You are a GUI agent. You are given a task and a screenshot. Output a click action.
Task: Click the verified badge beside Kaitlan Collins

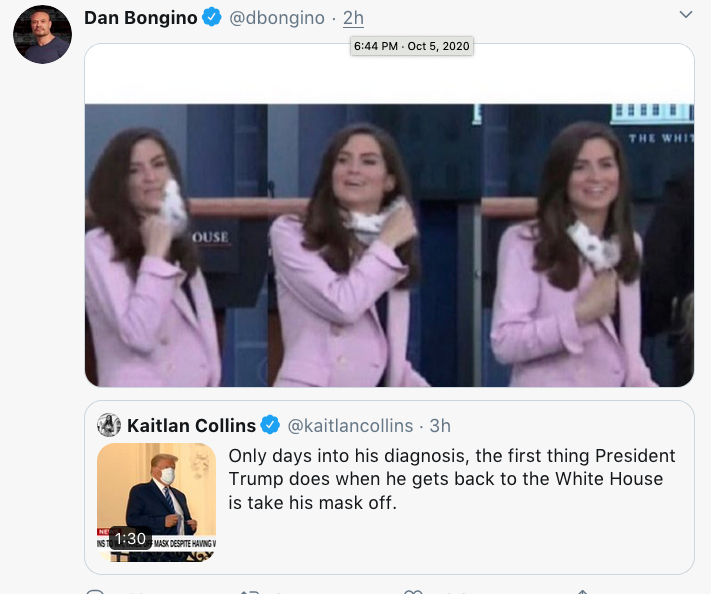[x=269, y=425]
